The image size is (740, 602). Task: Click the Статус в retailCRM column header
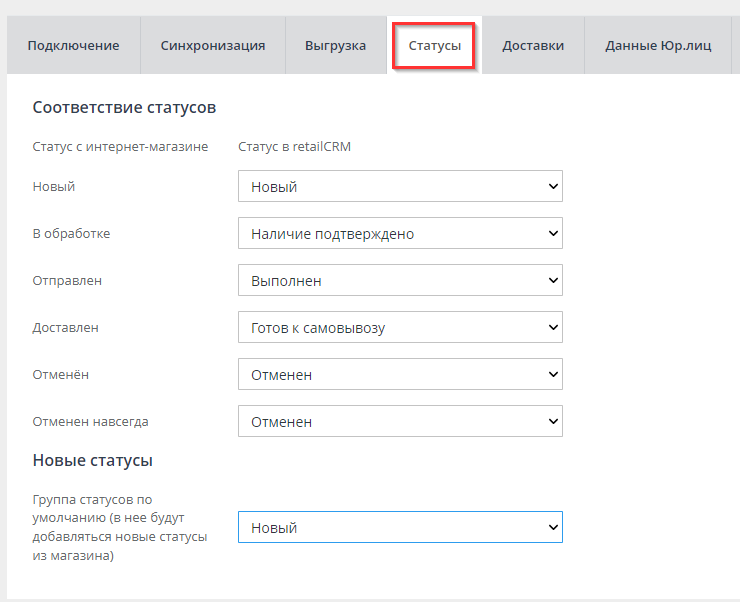tap(294, 147)
